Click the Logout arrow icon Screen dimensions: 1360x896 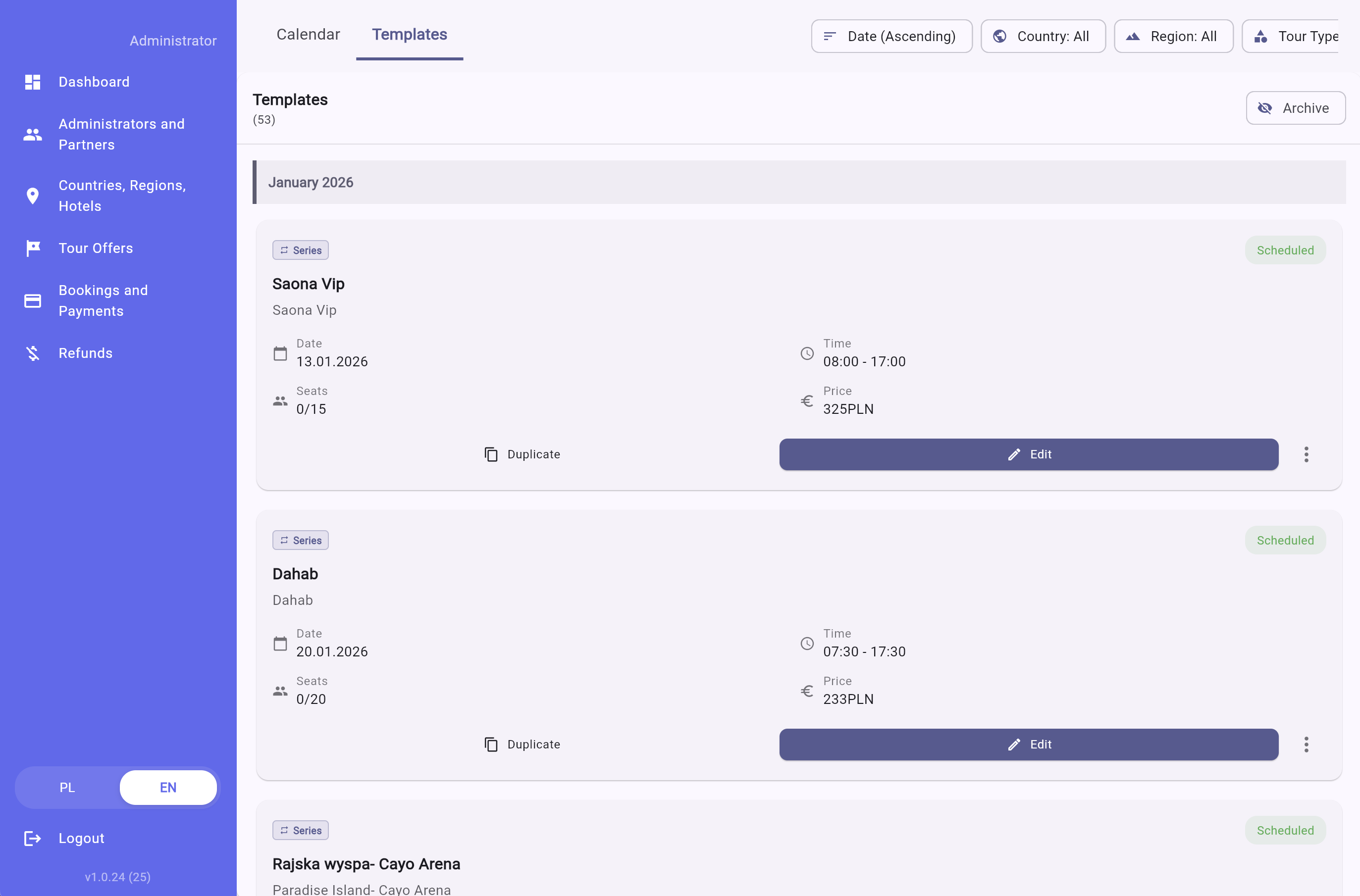point(33,838)
